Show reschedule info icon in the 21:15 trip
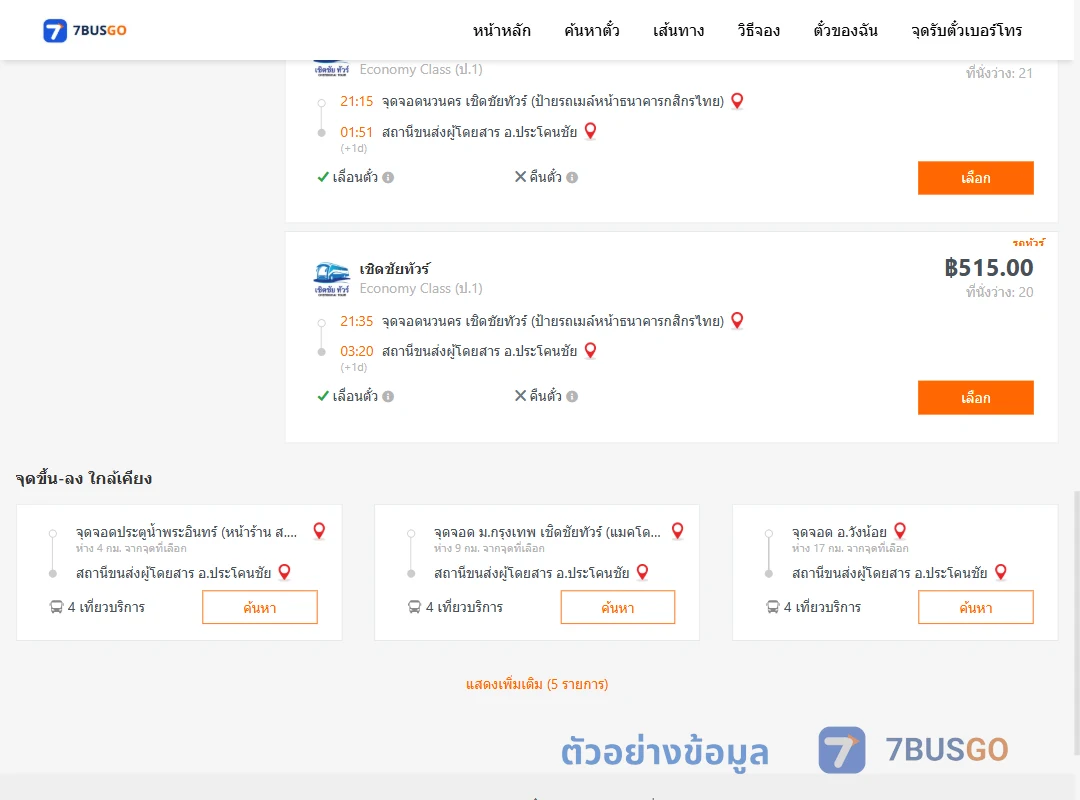Screen dimensions: 1080x800 point(388,178)
